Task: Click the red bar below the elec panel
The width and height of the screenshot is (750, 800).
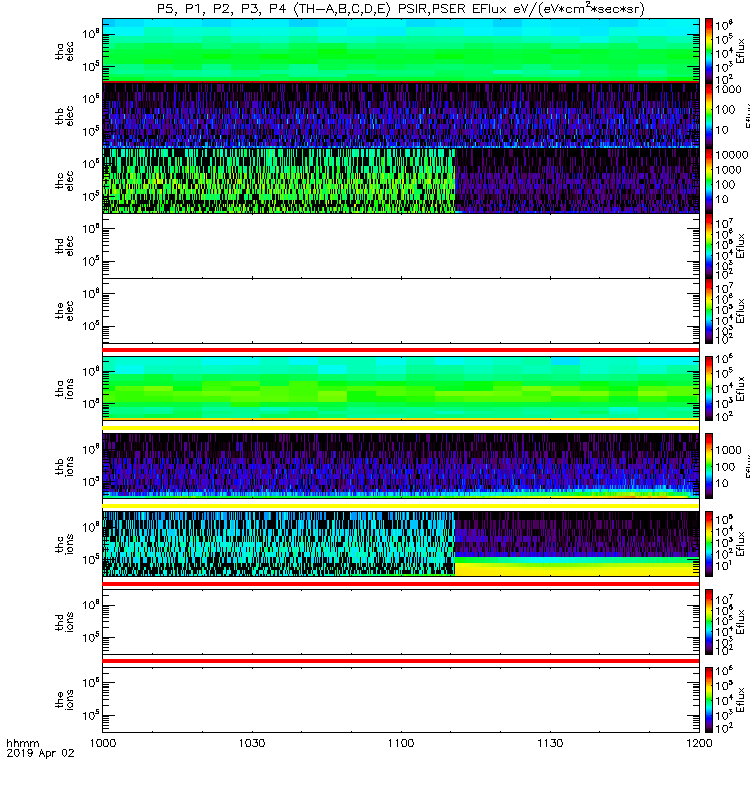Action: [401, 350]
